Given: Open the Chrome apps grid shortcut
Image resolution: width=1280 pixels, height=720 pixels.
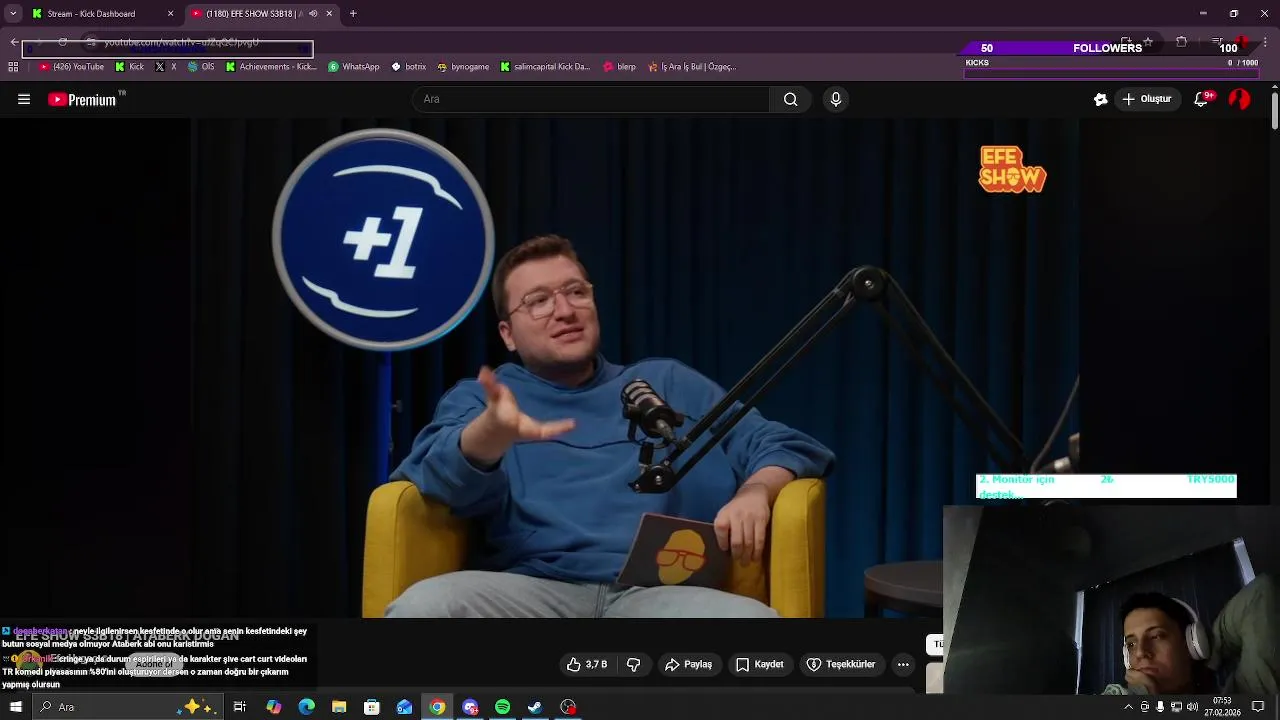Looking at the screenshot, I should tap(13, 67).
